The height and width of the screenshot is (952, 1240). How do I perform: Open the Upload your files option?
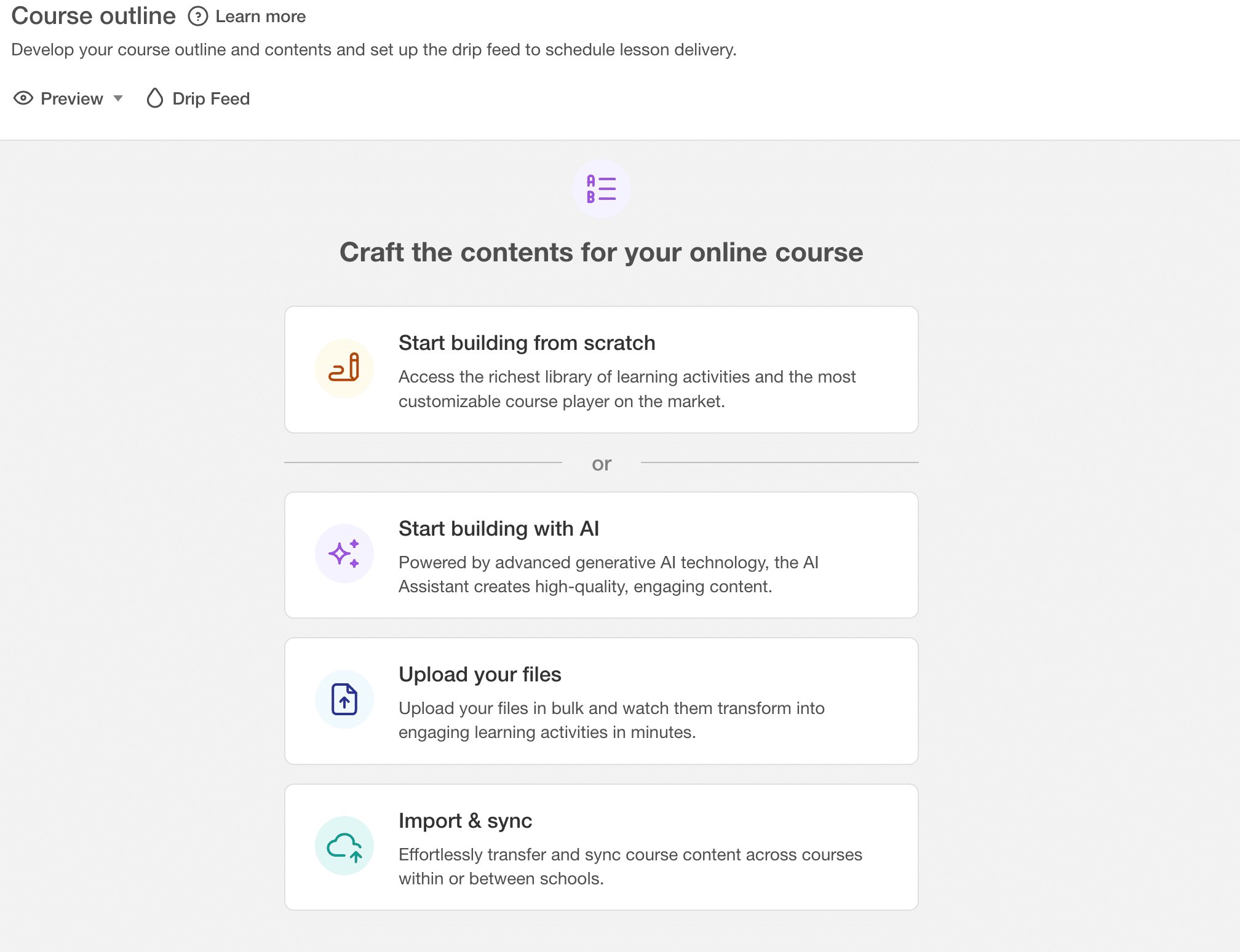(x=601, y=701)
